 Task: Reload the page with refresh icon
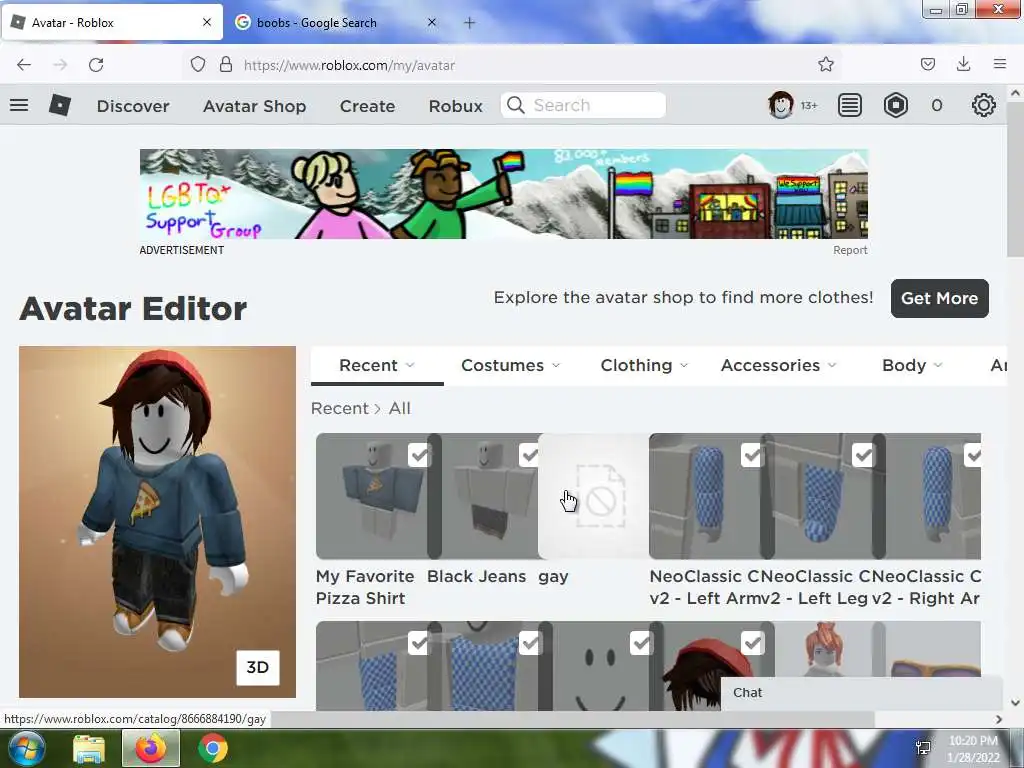click(x=96, y=65)
